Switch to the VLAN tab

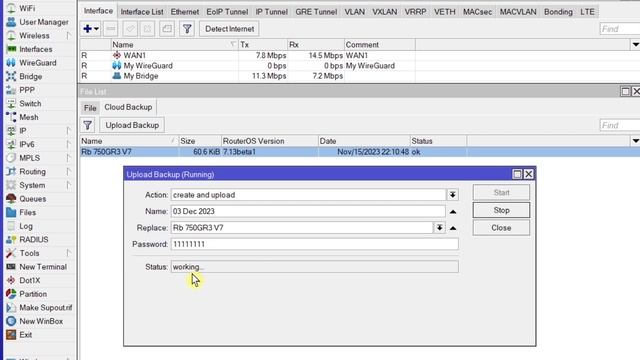(354, 12)
